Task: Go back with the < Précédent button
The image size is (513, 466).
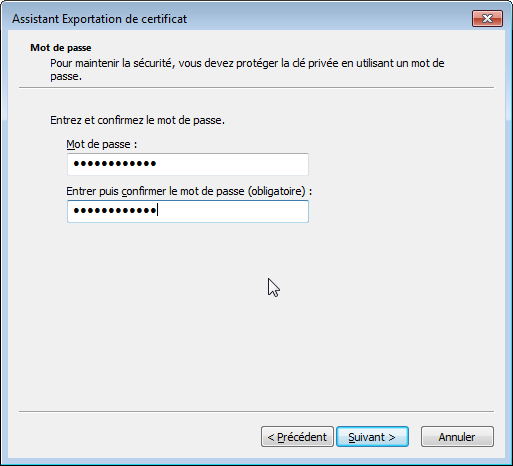Action: click(297, 437)
